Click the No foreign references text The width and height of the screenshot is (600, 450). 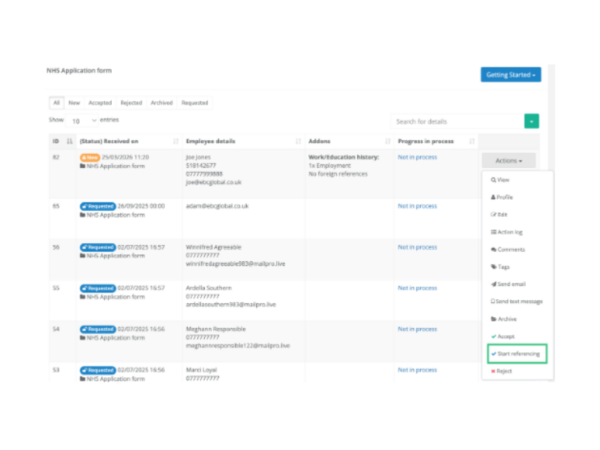(x=338, y=174)
